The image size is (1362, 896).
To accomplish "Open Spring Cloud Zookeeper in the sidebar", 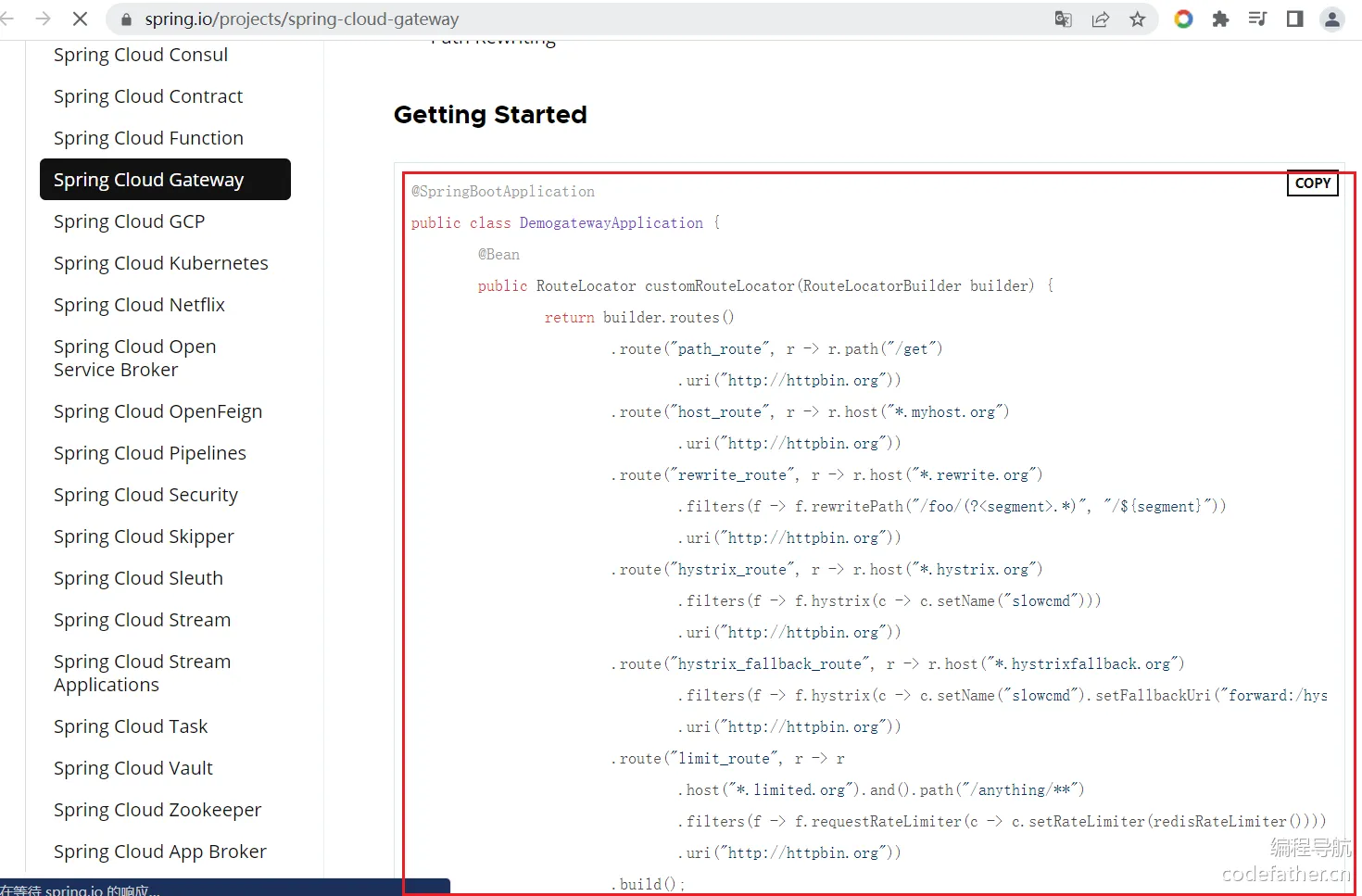I will [158, 810].
